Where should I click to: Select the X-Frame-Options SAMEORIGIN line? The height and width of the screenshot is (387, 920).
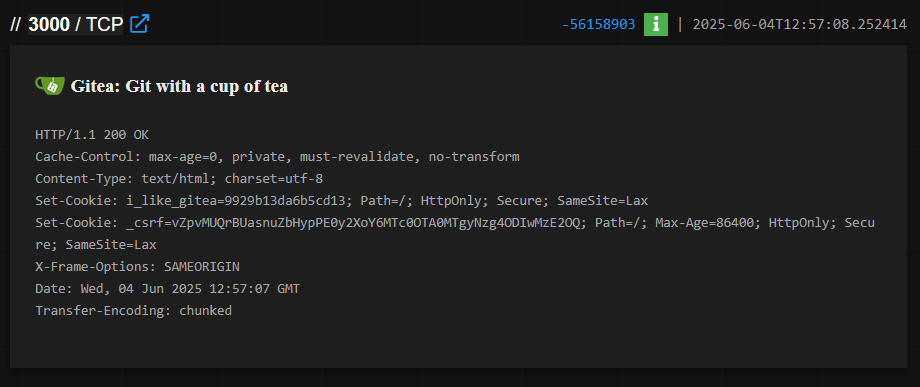tap(137, 267)
